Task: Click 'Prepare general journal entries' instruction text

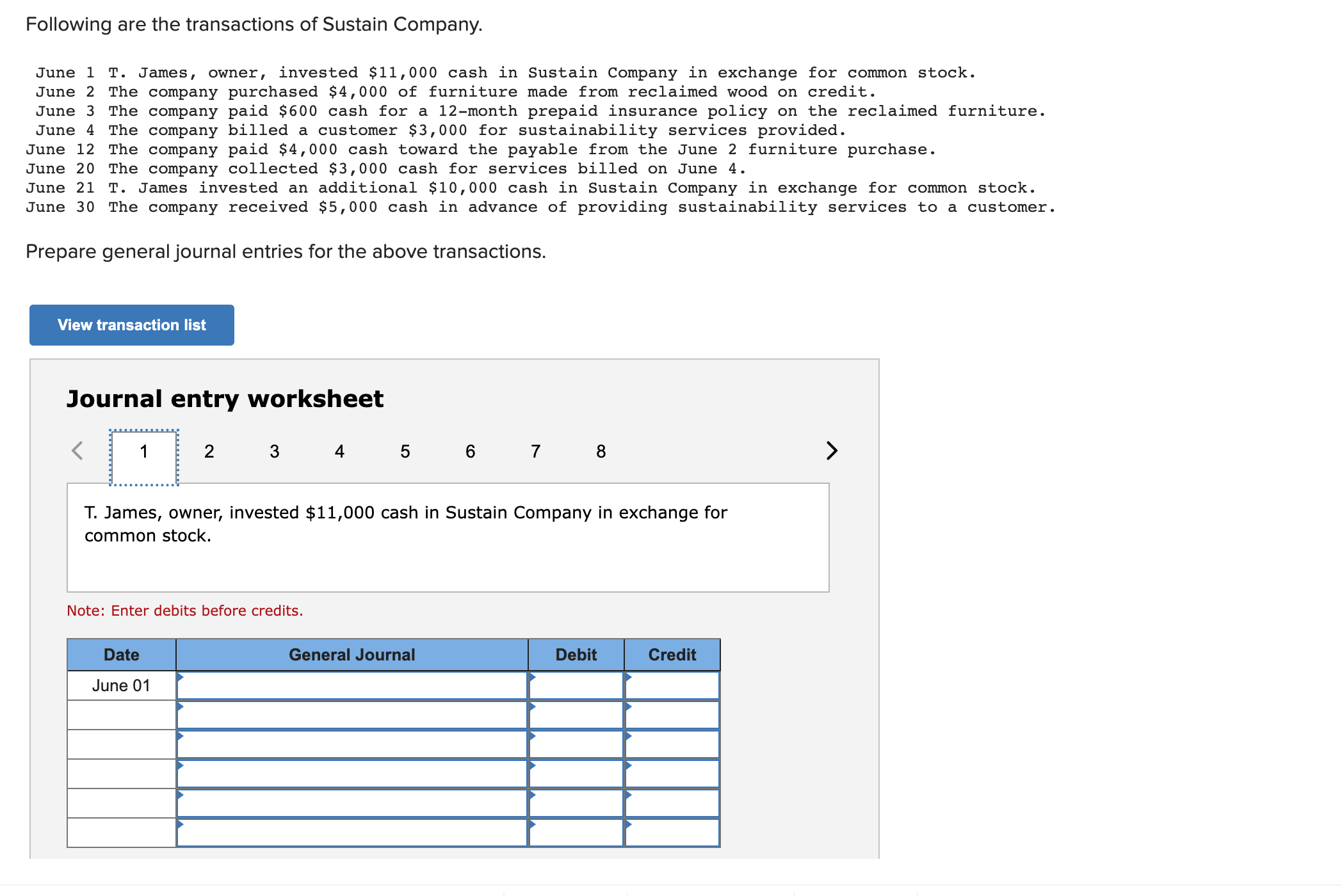Action: (x=286, y=252)
